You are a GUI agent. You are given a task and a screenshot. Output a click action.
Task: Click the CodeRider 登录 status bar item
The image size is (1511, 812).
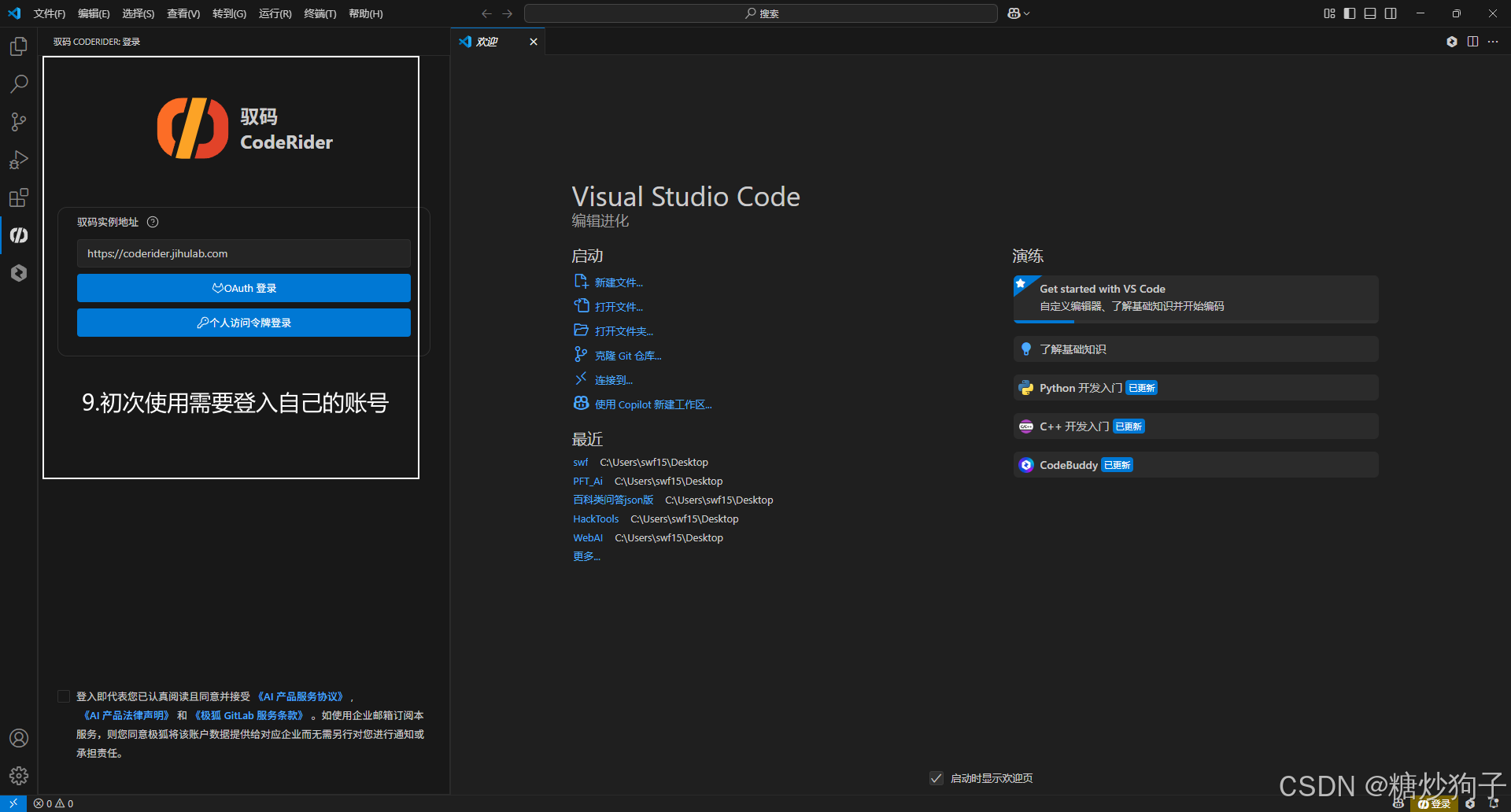point(1434,803)
